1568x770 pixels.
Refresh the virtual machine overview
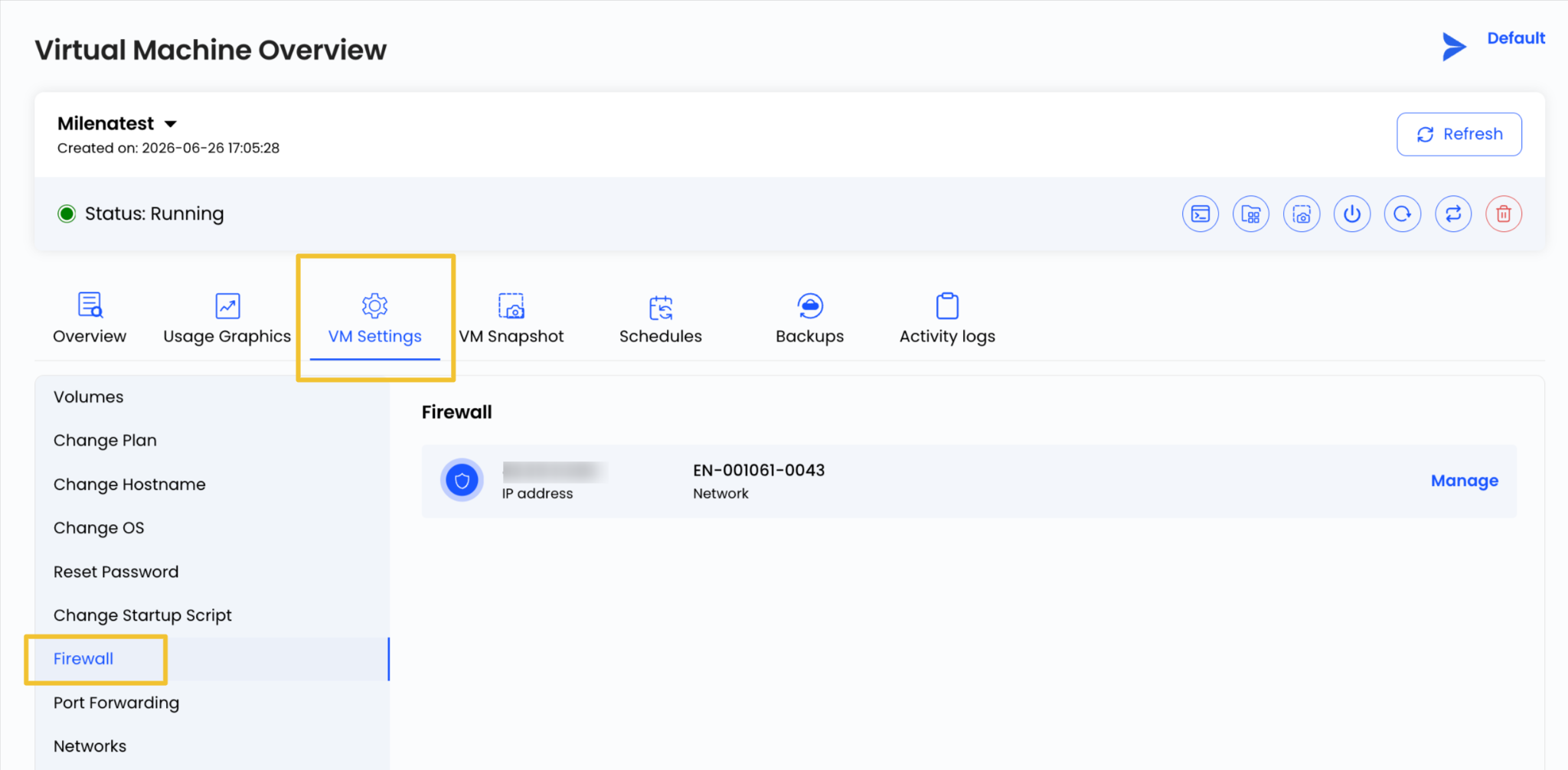click(1459, 134)
